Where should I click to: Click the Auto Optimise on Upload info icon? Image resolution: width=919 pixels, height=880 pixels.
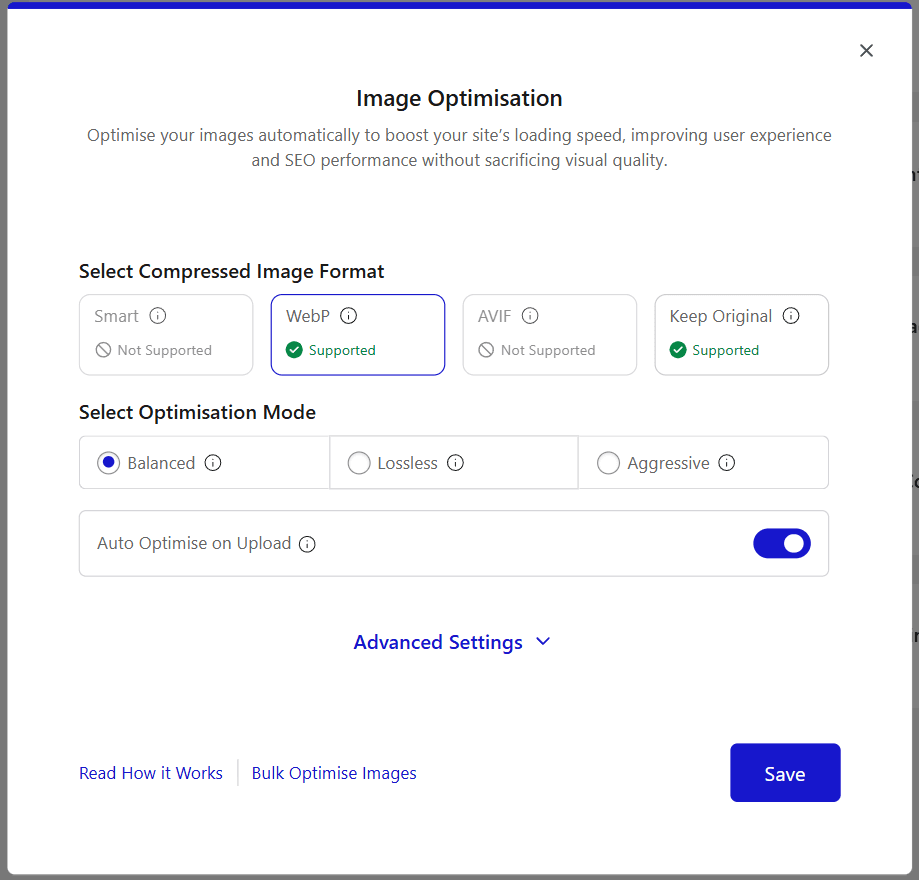(307, 544)
